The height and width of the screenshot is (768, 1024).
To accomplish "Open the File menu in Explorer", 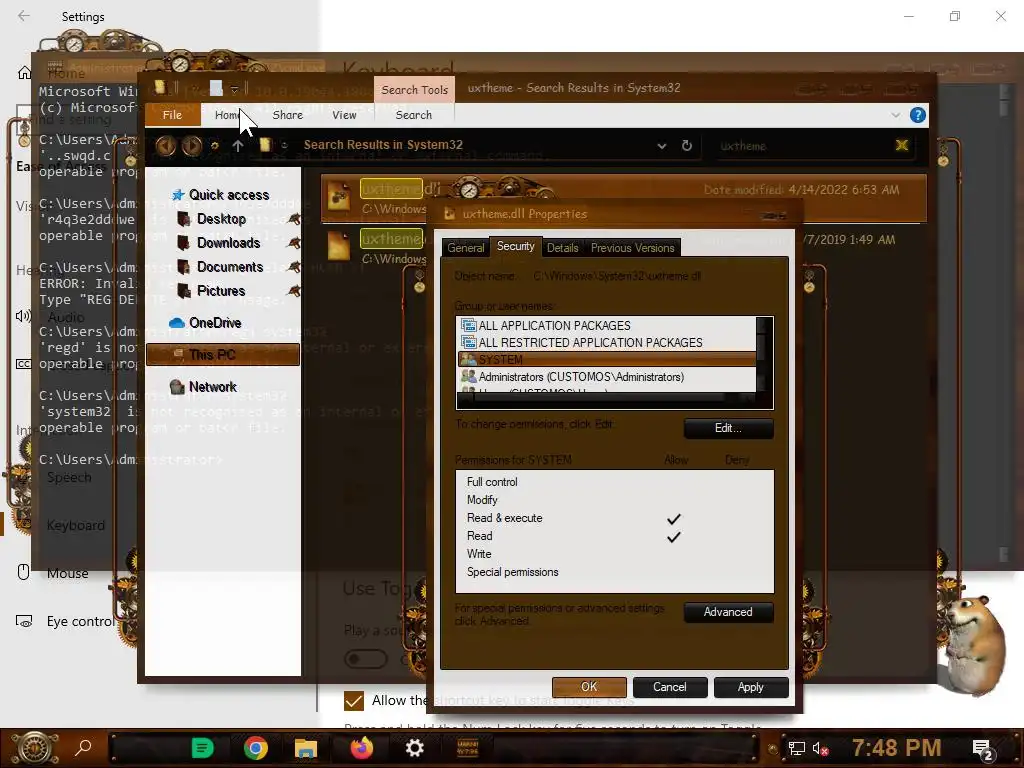I will pyautogui.click(x=172, y=115).
